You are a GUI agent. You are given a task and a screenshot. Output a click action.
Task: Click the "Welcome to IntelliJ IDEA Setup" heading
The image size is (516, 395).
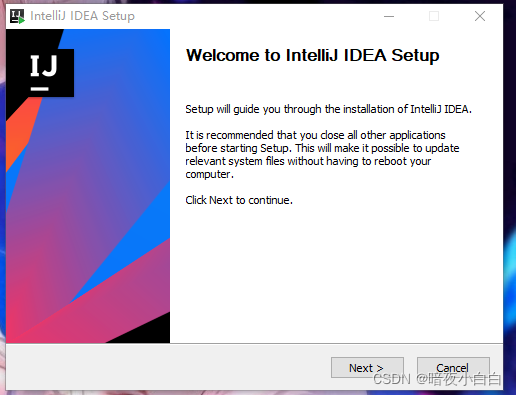click(312, 55)
